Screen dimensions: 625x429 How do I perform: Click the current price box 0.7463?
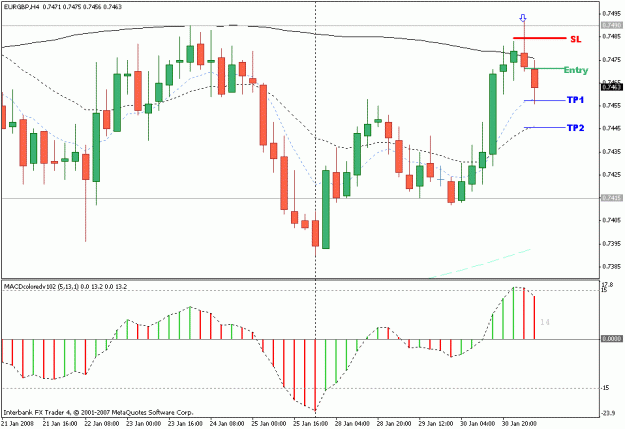611,87
